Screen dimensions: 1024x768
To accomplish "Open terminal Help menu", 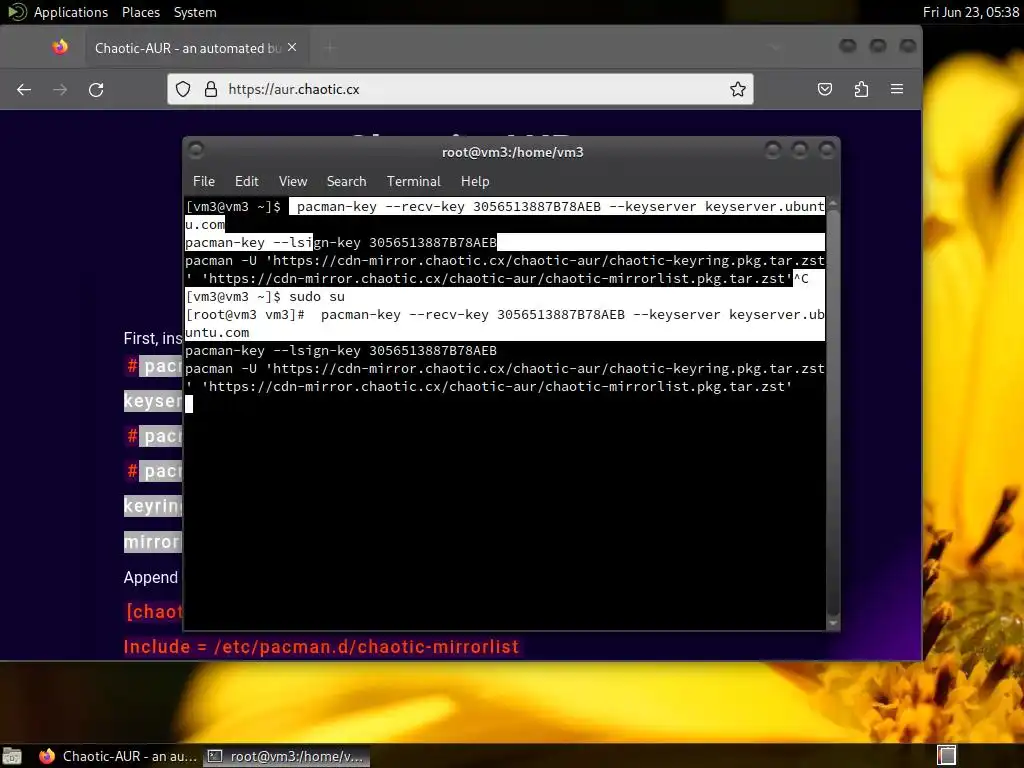I will click(x=475, y=182).
